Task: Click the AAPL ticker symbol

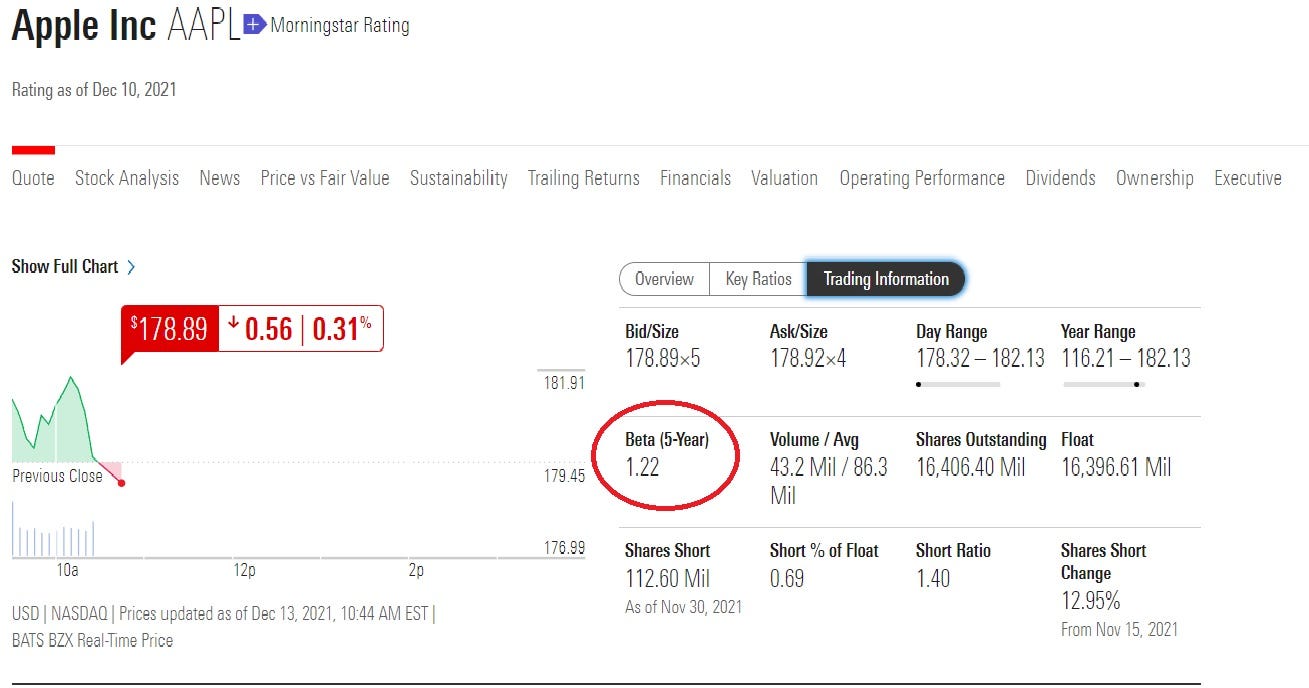Action: pyautogui.click(x=204, y=26)
